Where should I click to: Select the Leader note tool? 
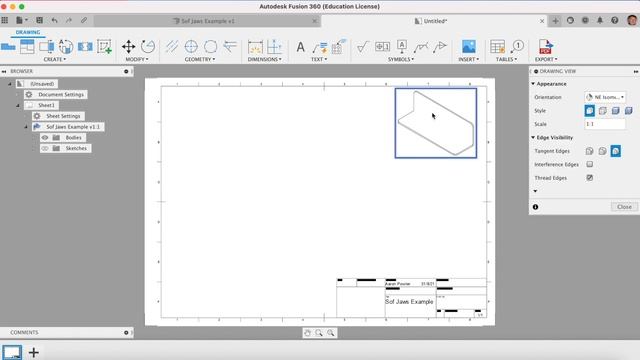[320, 47]
